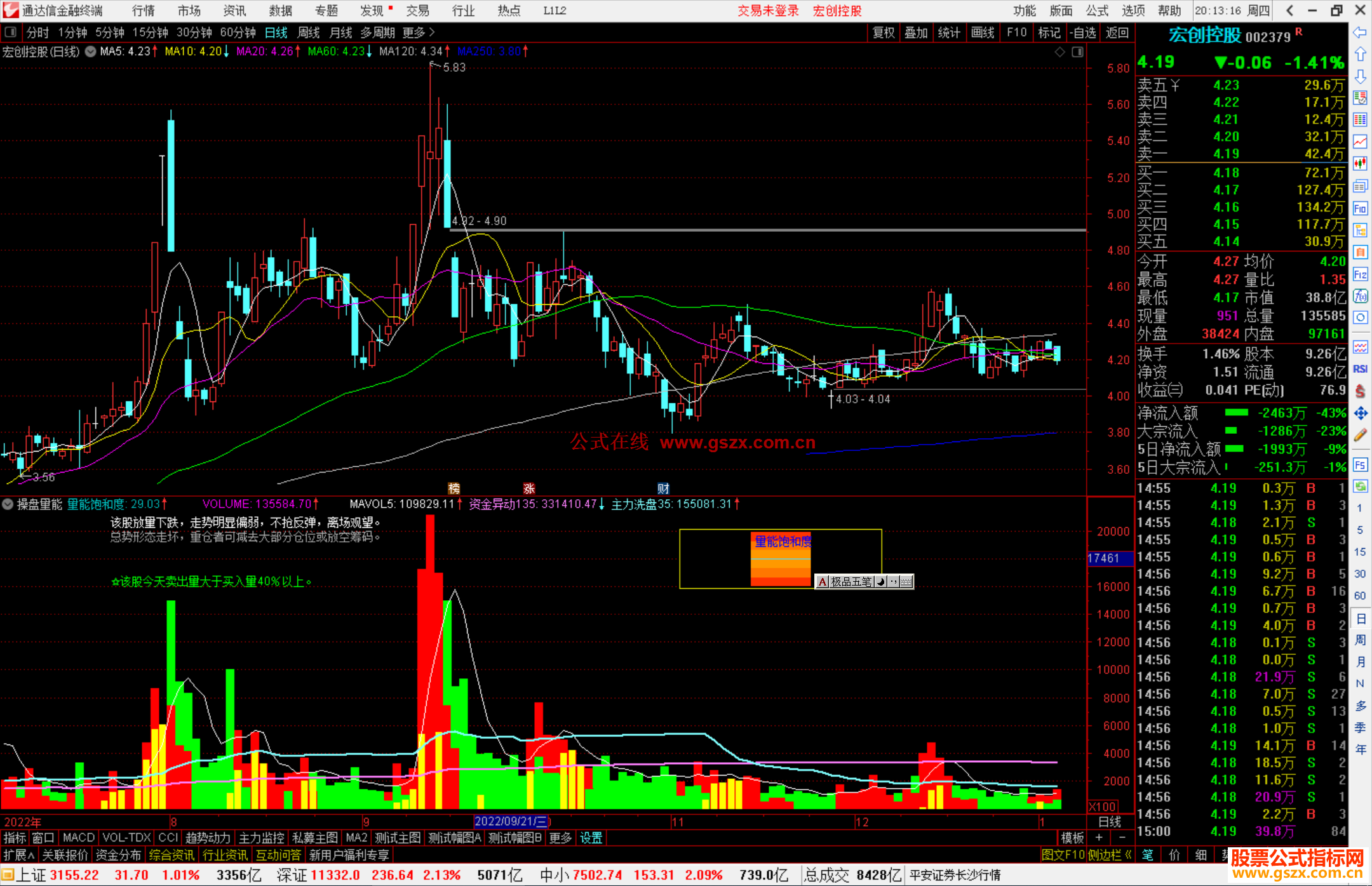1372x886 pixels.
Task: Click the 复权 button in chart toolbar
Action: pos(883,32)
